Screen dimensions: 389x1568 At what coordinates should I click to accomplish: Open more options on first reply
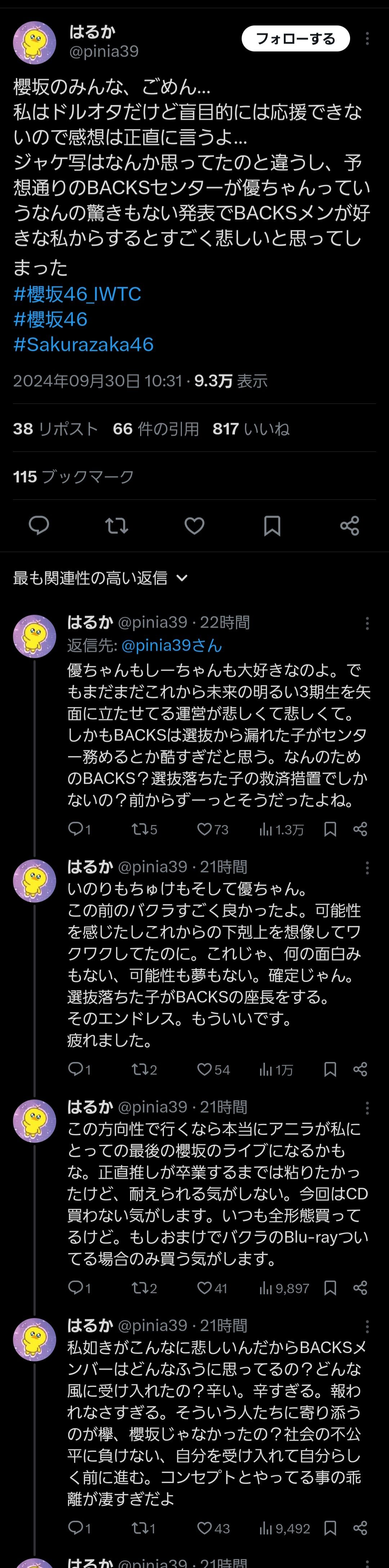[x=367, y=623]
